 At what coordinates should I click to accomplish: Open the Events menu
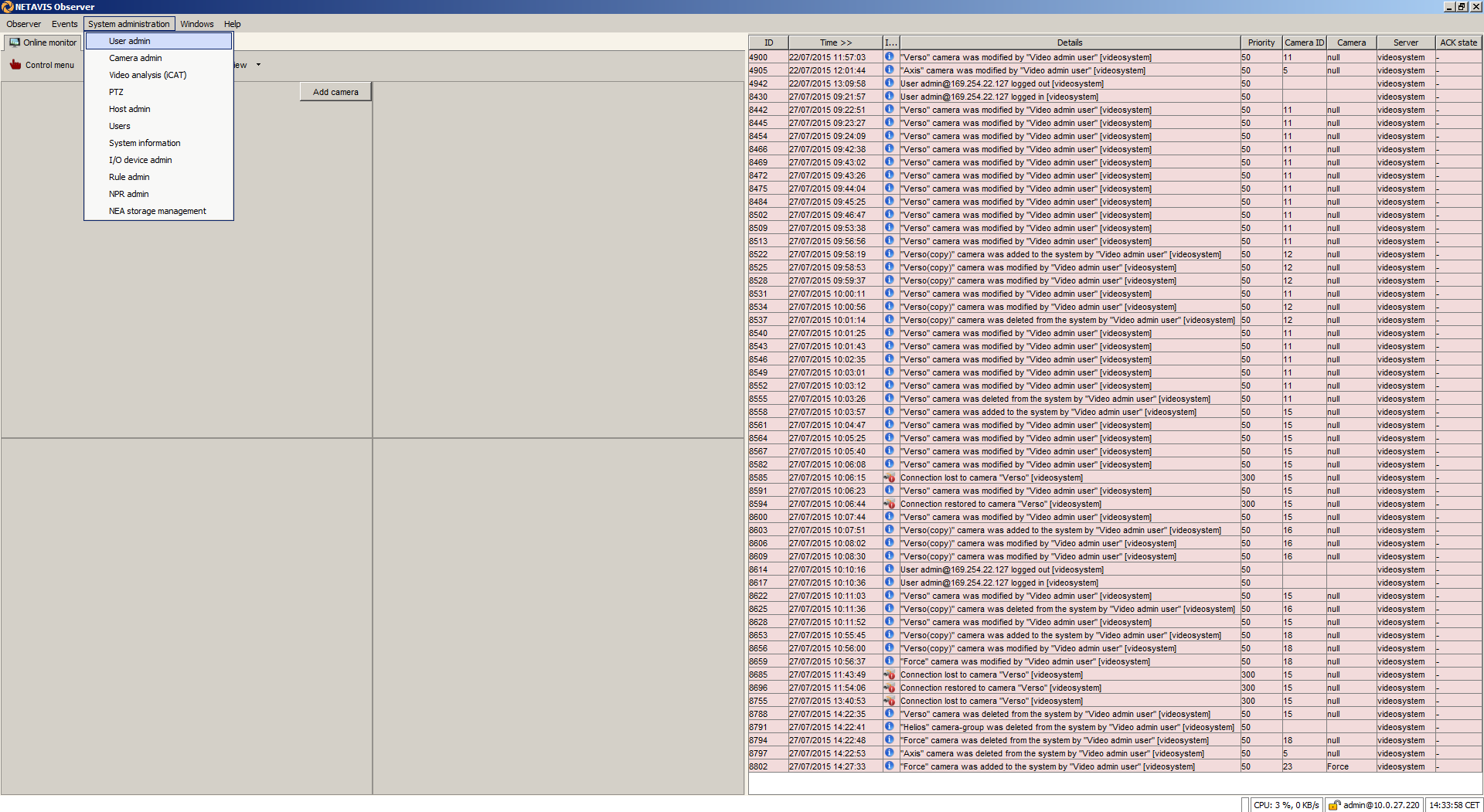tap(64, 24)
